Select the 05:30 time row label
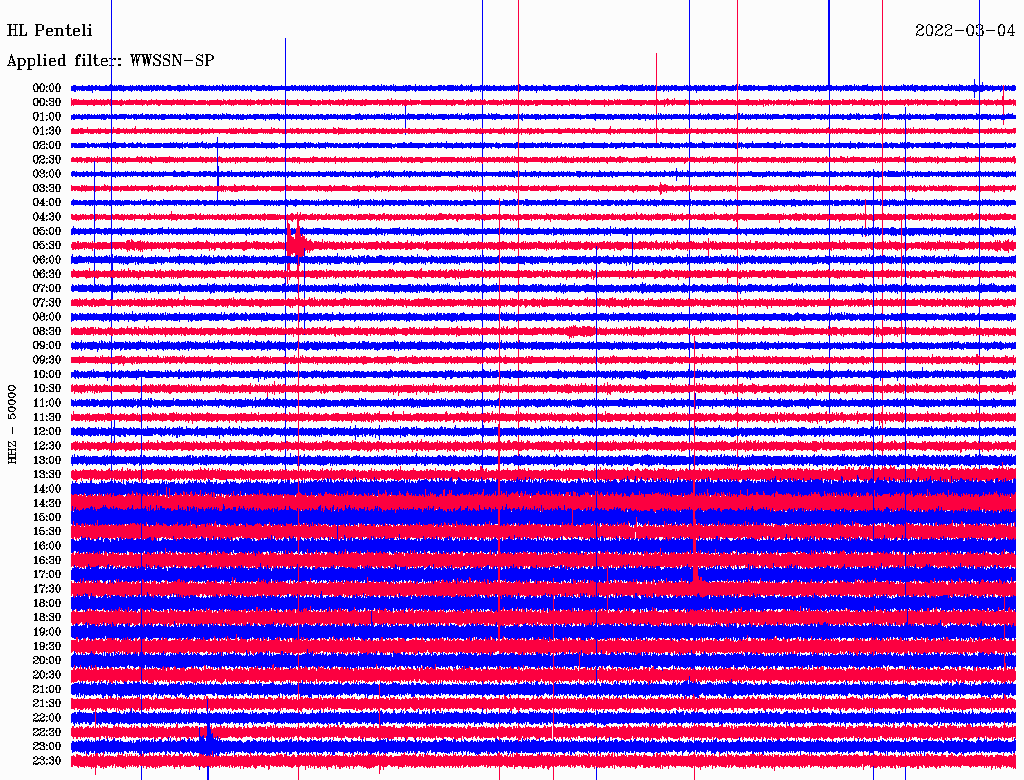 coord(47,245)
